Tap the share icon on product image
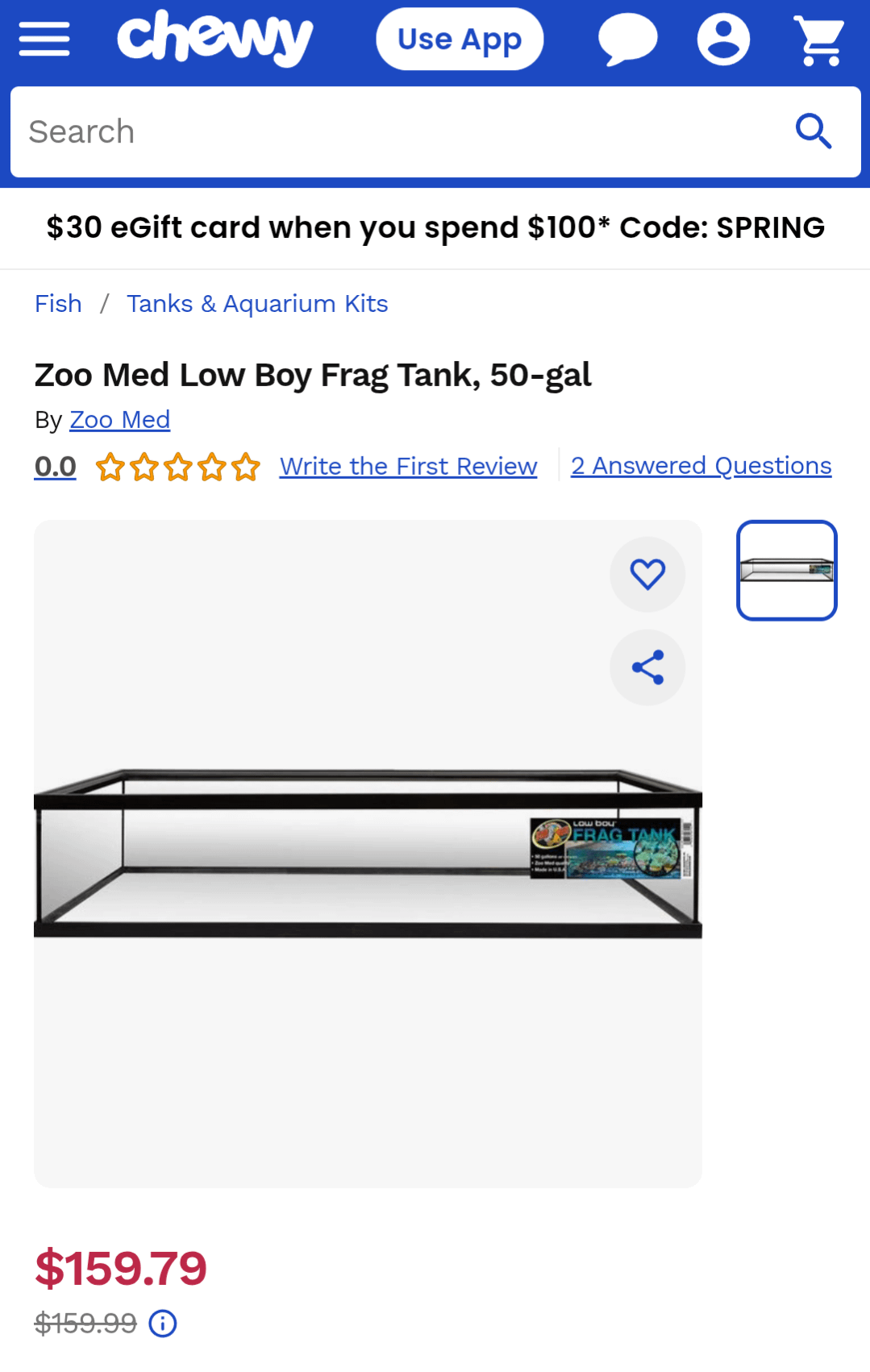870x1372 pixels. tap(647, 667)
